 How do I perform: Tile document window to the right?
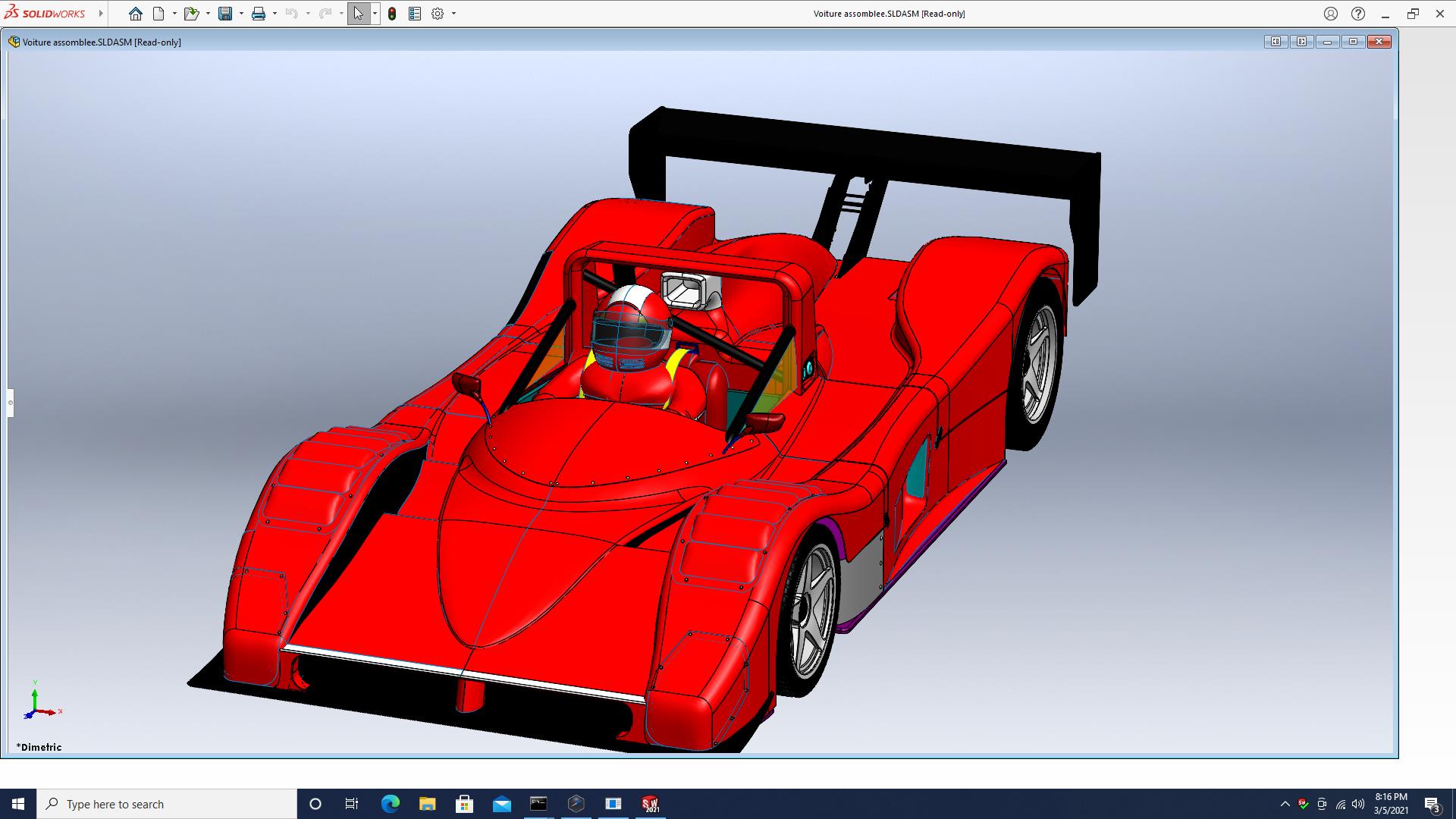click(1301, 42)
